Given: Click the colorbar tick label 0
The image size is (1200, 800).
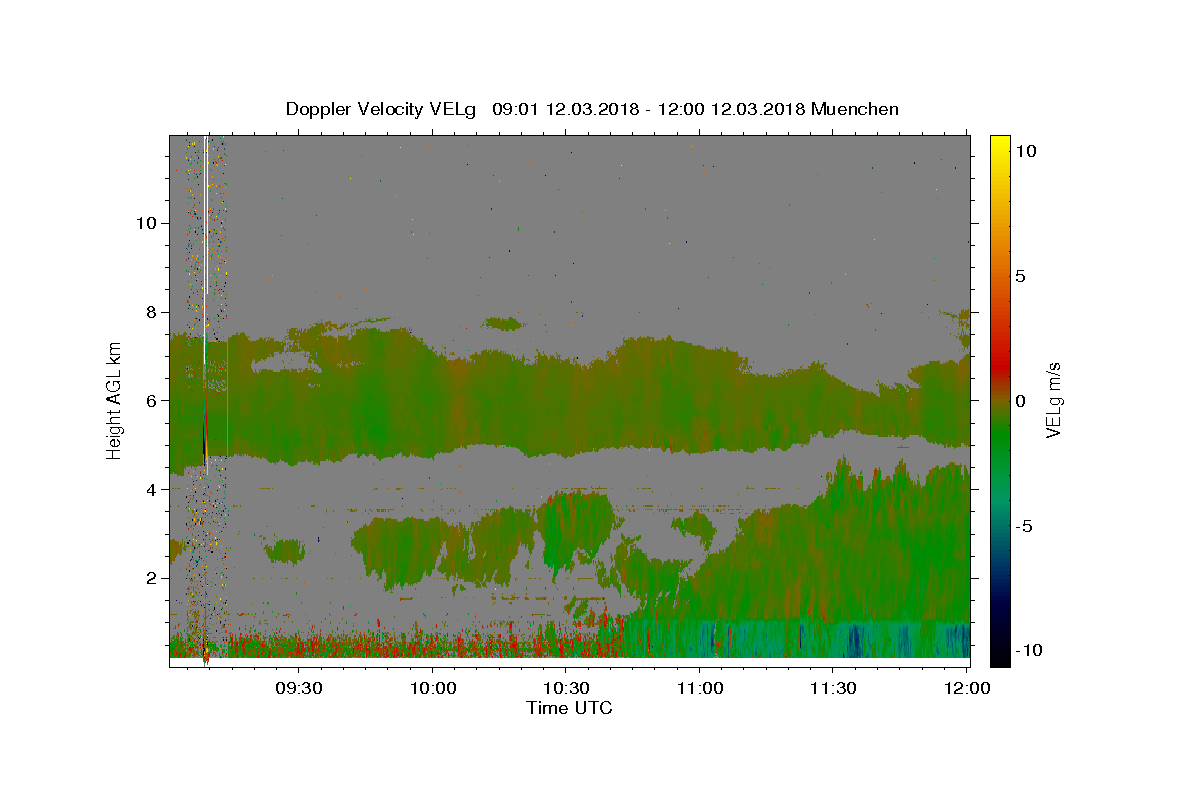Looking at the screenshot, I should click(x=1021, y=400).
